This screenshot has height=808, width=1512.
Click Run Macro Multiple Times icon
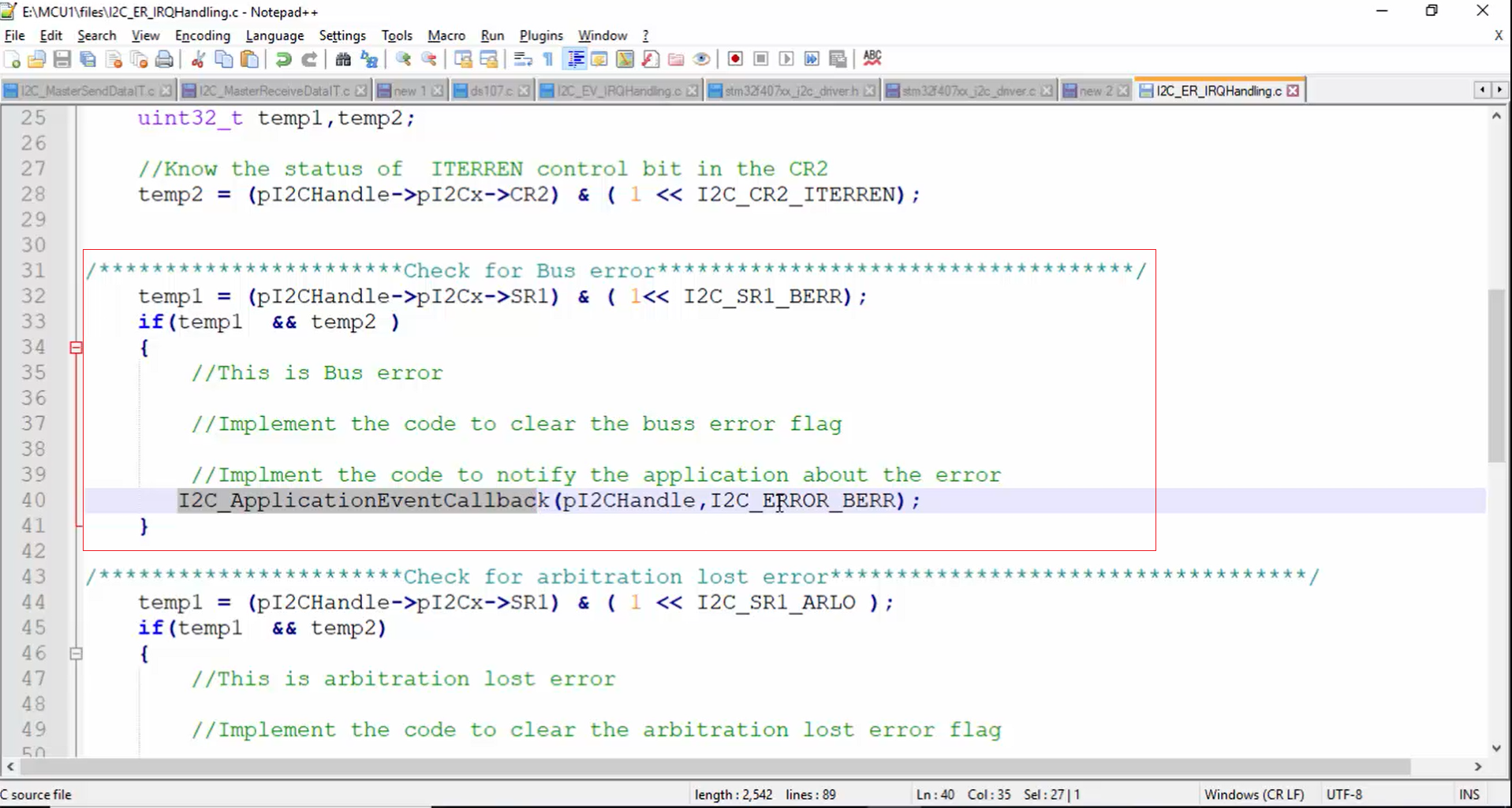pos(812,59)
